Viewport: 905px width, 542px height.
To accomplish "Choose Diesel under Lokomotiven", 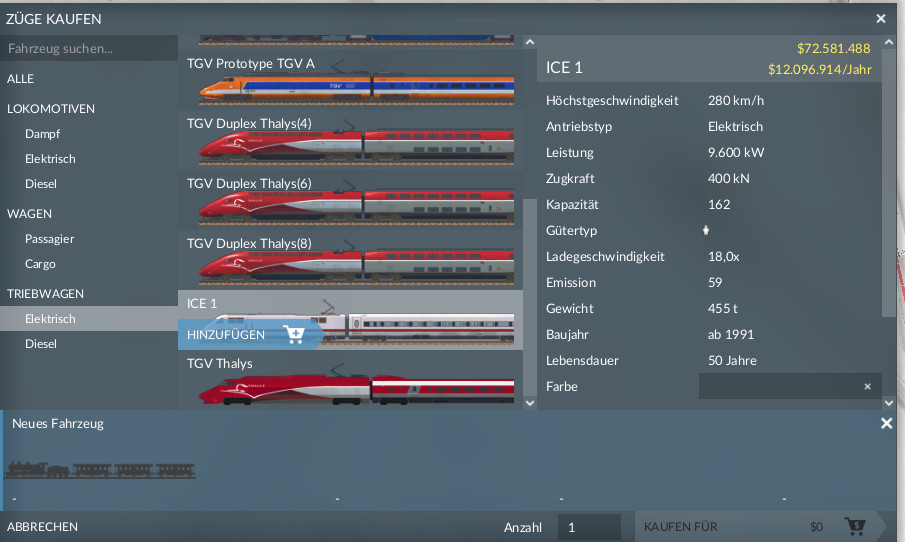I will 40,184.
